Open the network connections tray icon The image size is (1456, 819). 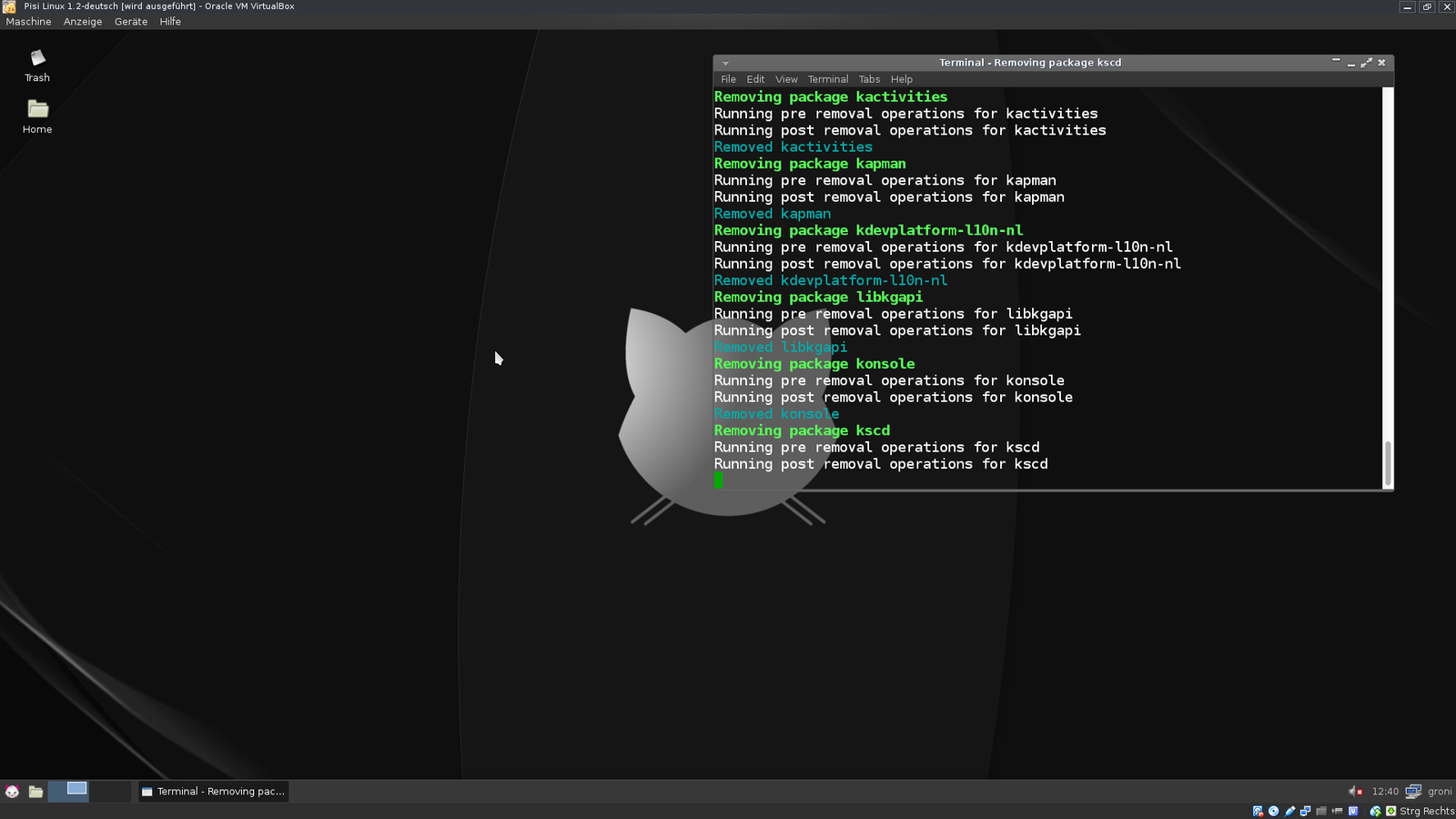pos(1413,791)
